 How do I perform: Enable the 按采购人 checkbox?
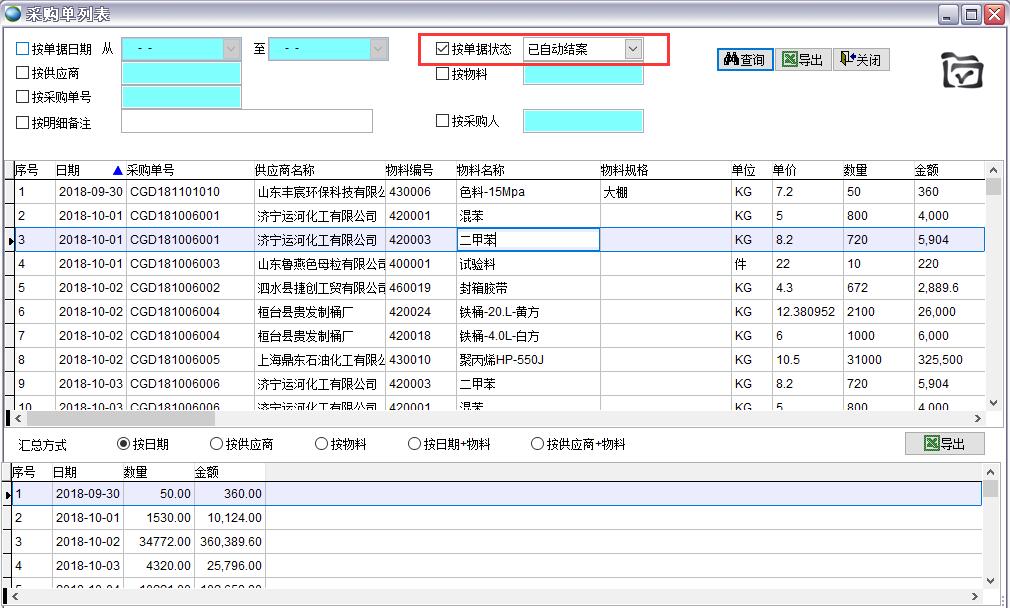click(443, 121)
